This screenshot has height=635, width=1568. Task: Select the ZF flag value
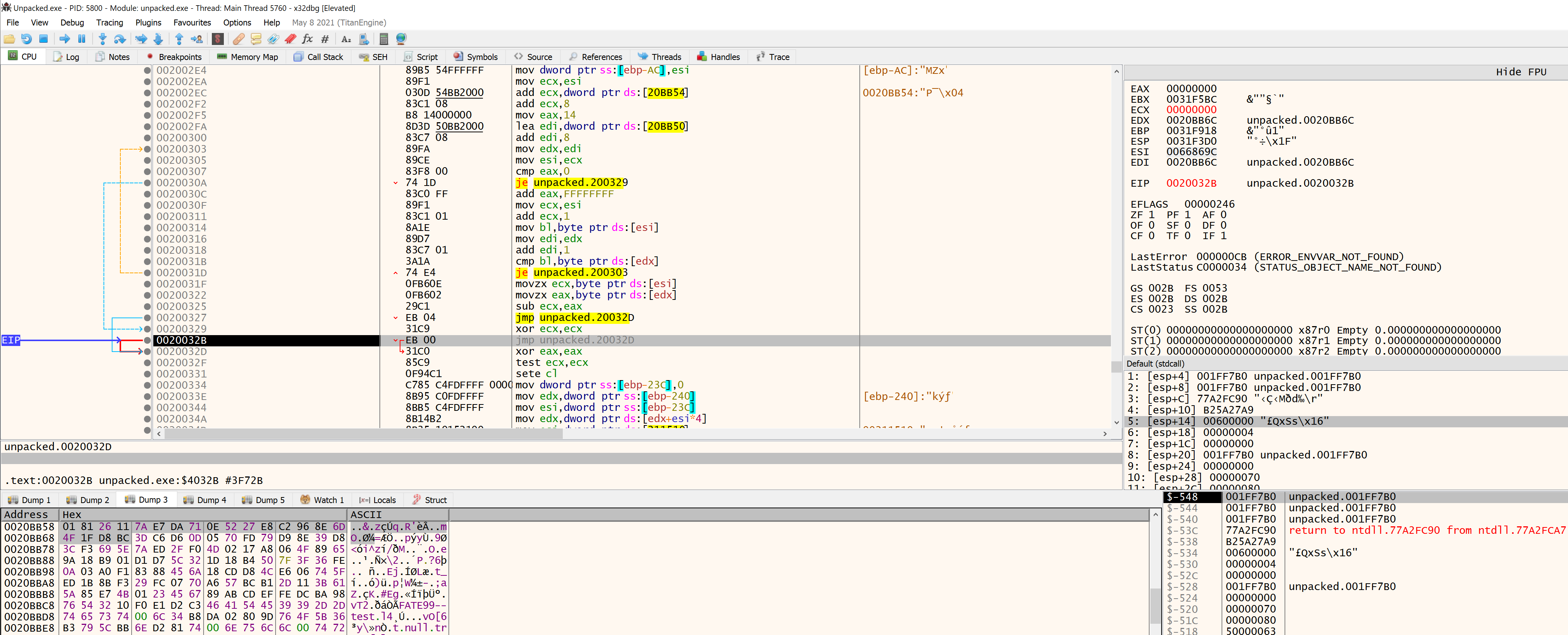coord(1151,215)
